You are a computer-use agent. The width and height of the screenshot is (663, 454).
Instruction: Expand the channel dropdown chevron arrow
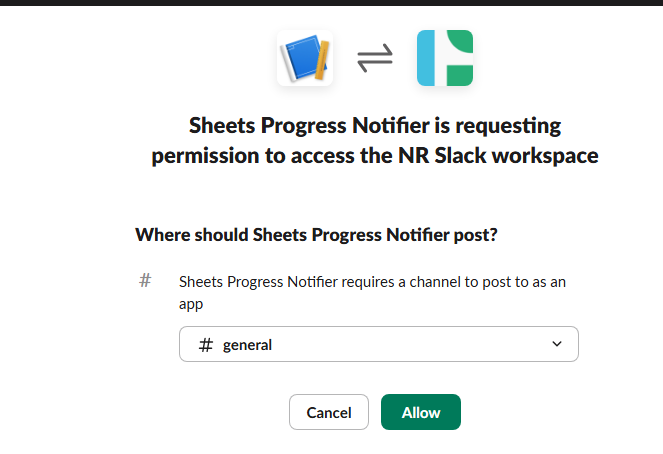click(557, 344)
